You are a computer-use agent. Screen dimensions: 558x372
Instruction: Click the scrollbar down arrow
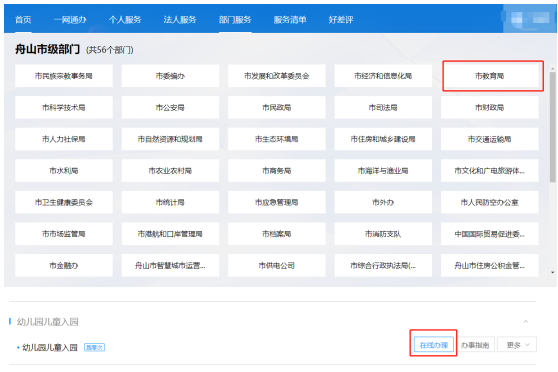(x=553, y=273)
